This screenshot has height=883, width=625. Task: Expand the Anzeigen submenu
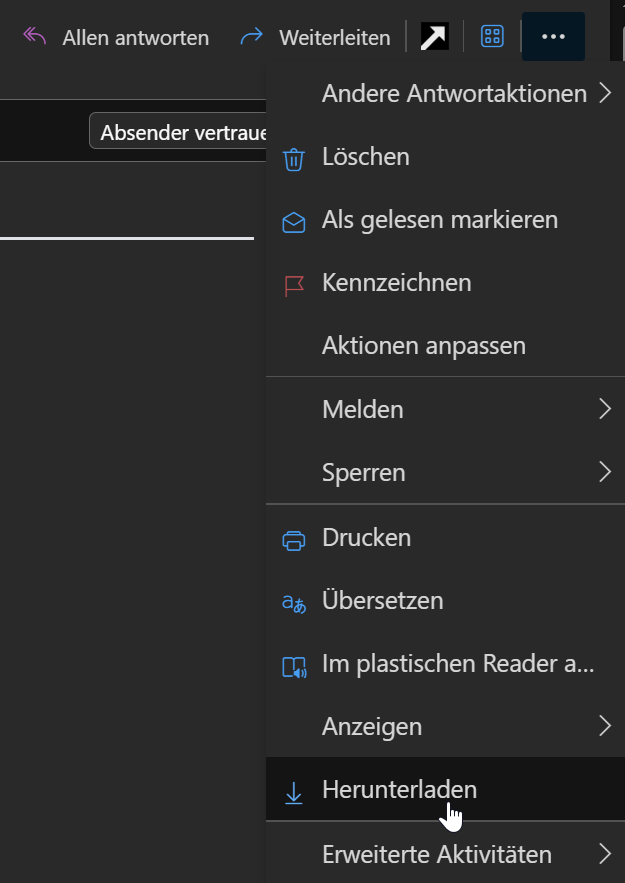click(x=604, y=726)
